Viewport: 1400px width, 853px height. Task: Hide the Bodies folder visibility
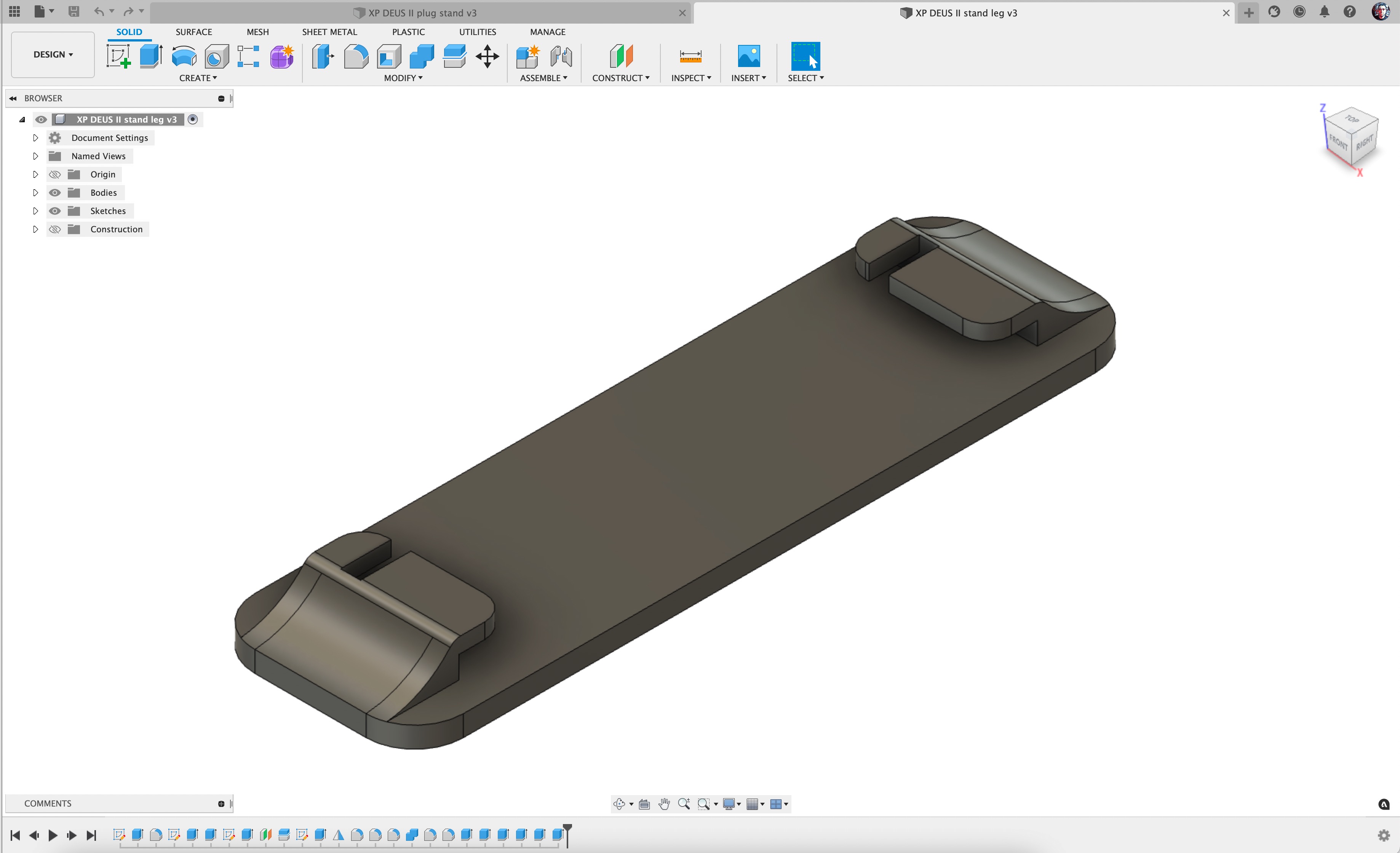click(54, 193)
